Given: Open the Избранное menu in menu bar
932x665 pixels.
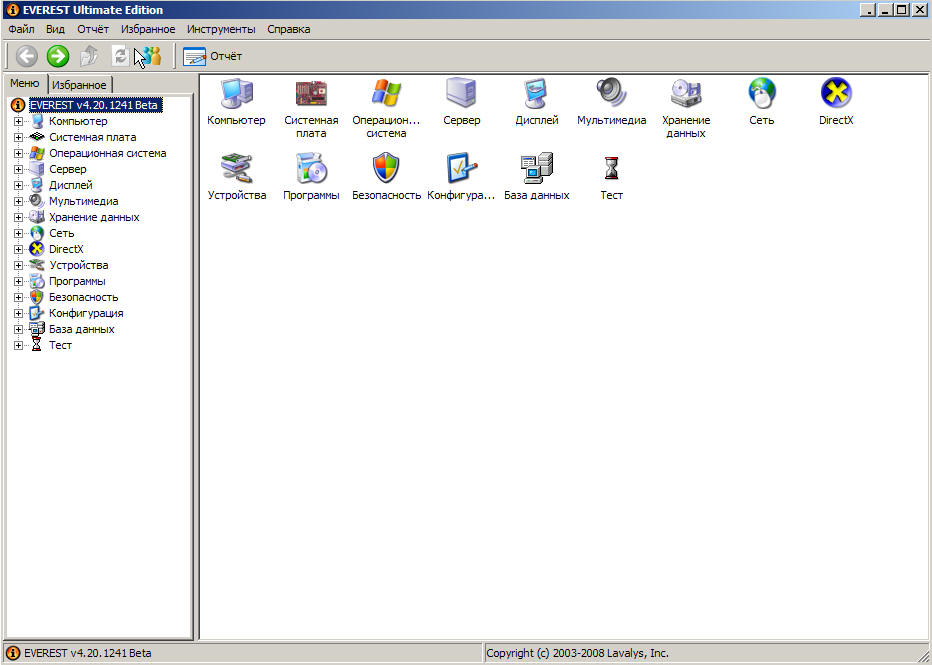Looking at the screenshot, I should 148,29.
